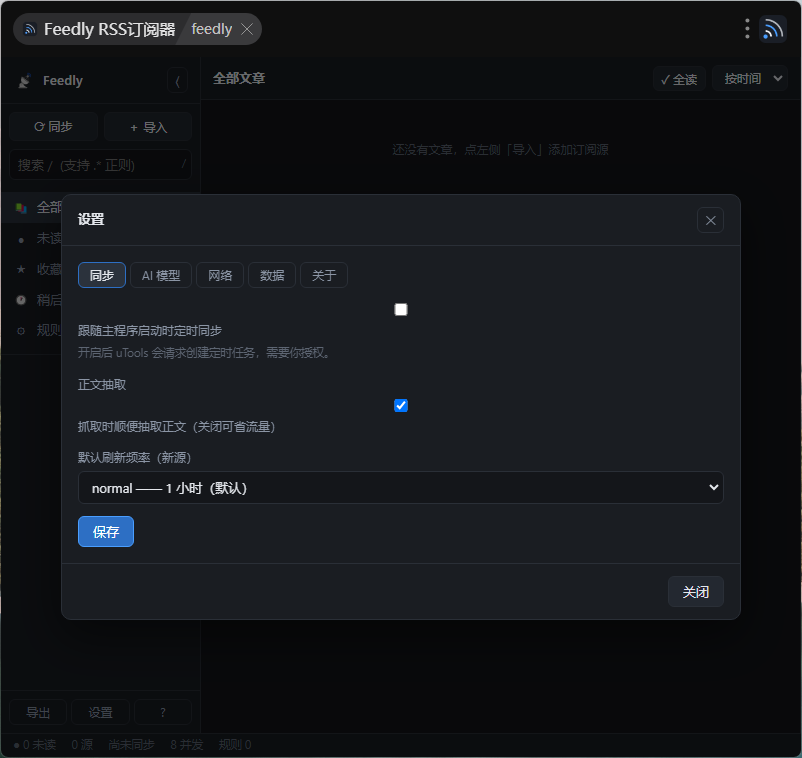The image size is (802, 758).
Task: Collapse the sidebar with the chevron button
Action: (x=177, y=81)
